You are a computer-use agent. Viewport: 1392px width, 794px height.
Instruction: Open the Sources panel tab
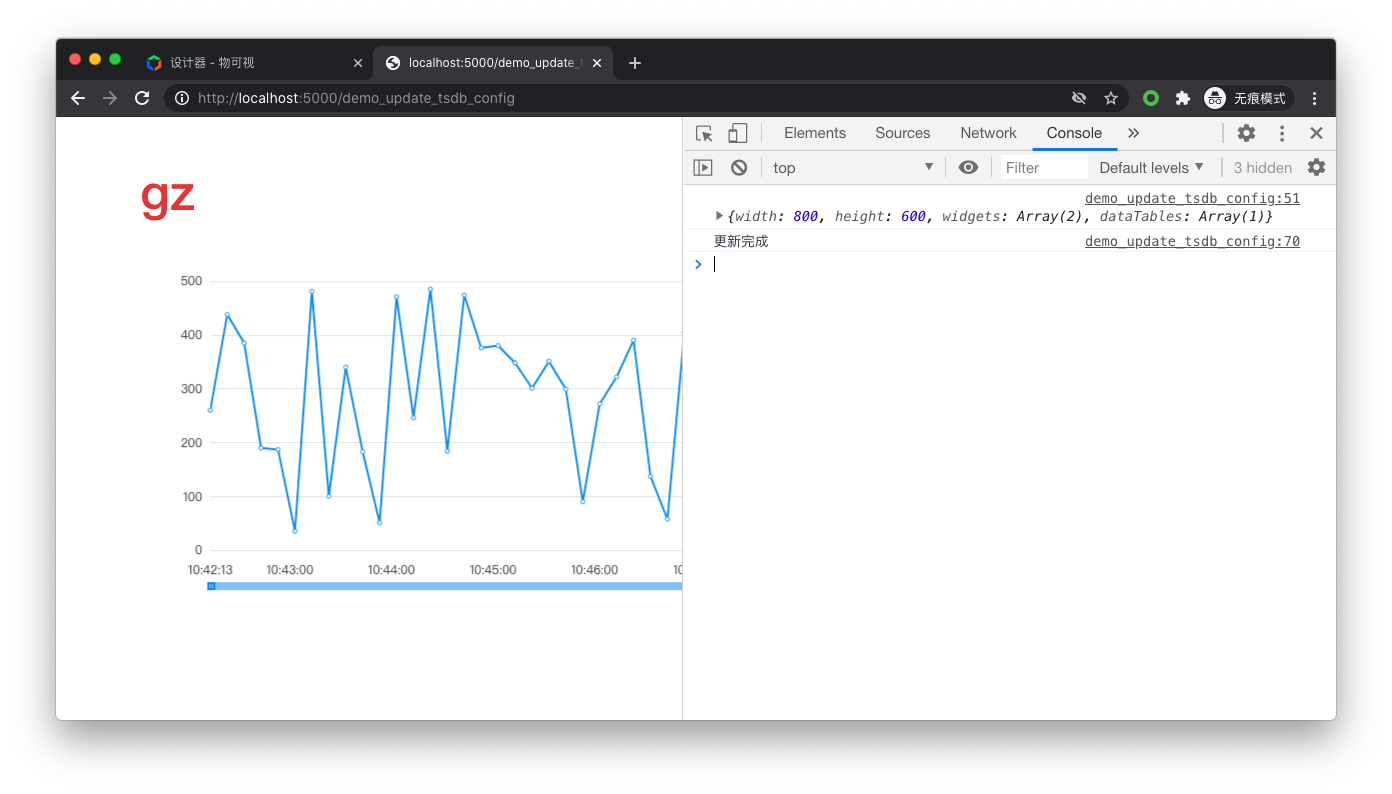[x=903, y=133]
